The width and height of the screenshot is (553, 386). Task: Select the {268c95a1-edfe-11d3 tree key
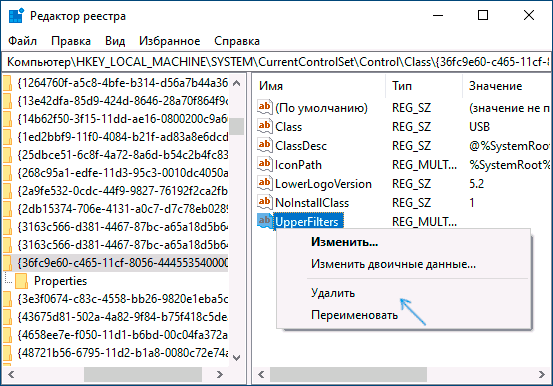[x=122, y=173]
